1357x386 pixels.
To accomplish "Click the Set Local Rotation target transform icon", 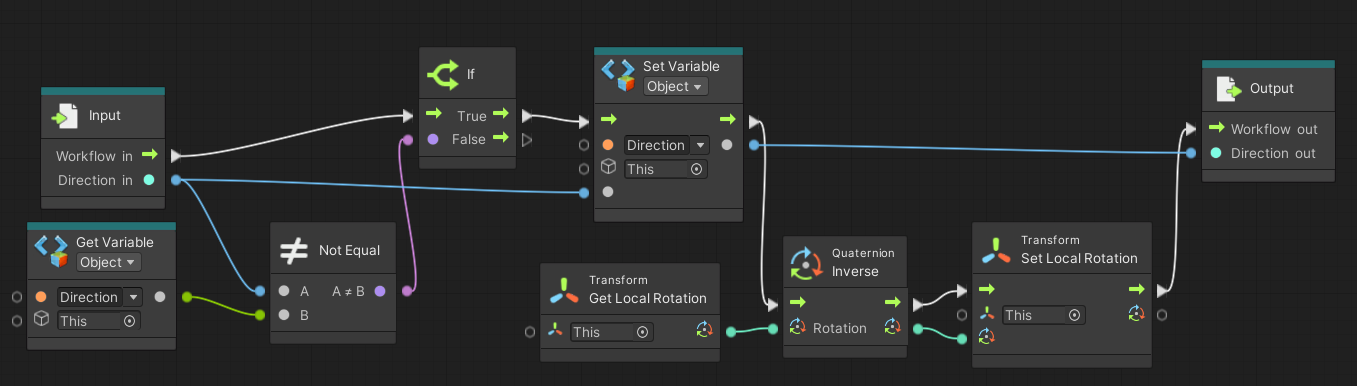I will point(988,314).
